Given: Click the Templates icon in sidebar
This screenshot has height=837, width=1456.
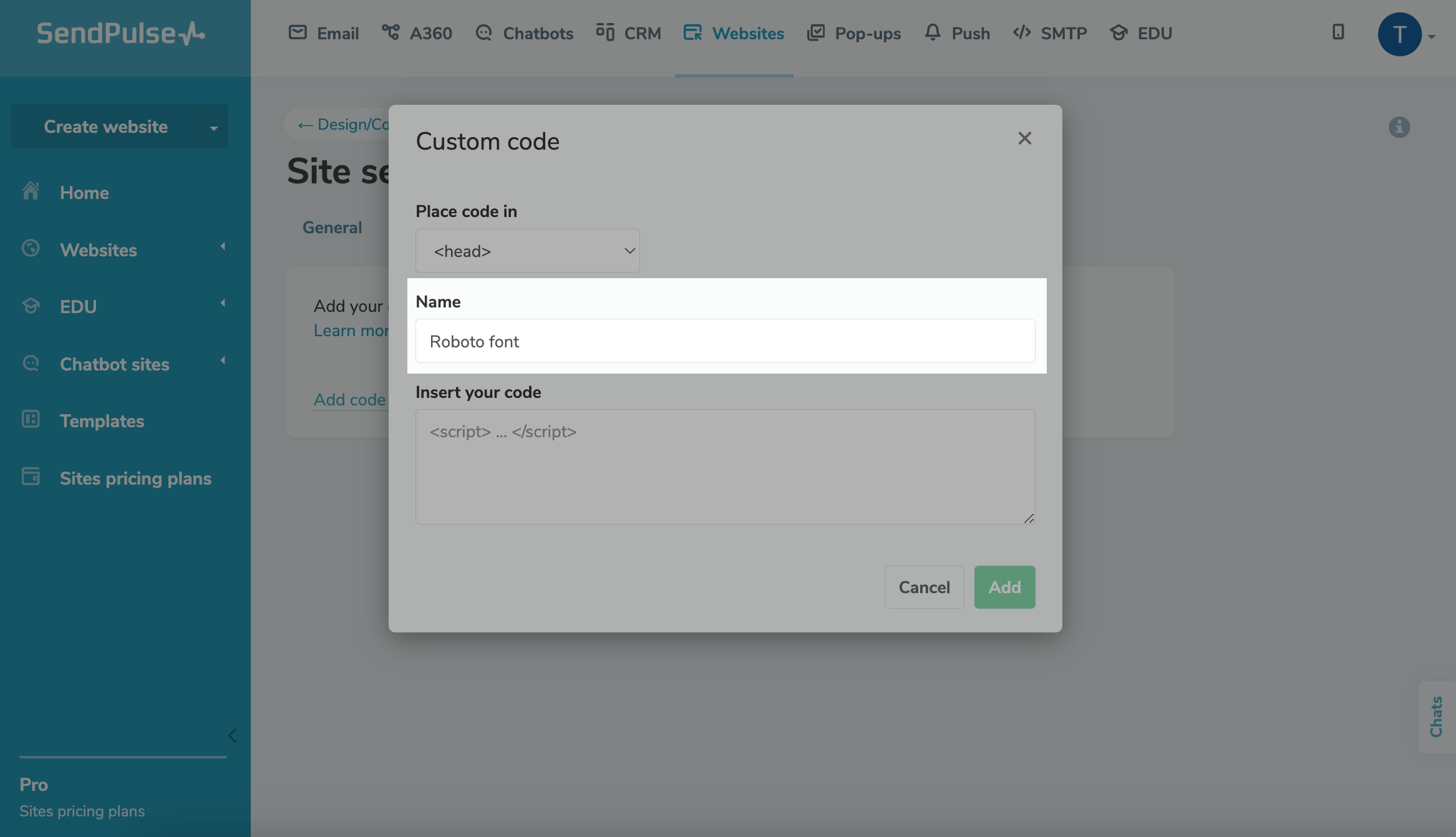Looking at the screenshot, I should 31,420.
